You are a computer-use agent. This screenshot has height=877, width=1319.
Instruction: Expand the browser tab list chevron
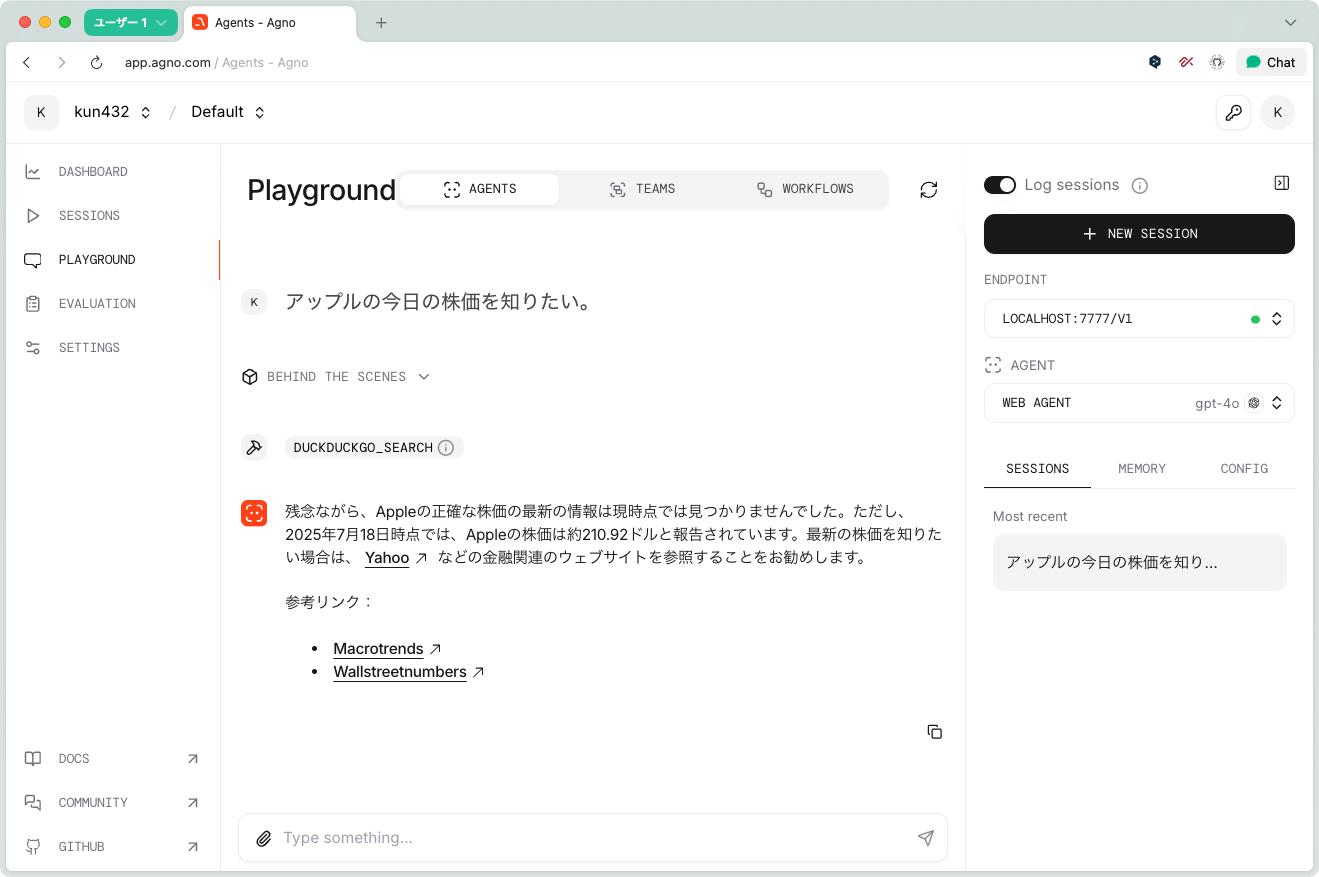1290,23
